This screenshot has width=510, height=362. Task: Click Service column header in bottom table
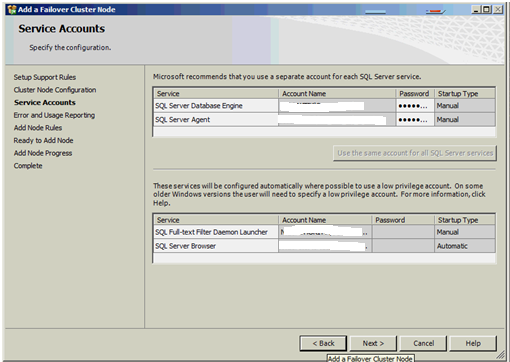click(216, 220)
